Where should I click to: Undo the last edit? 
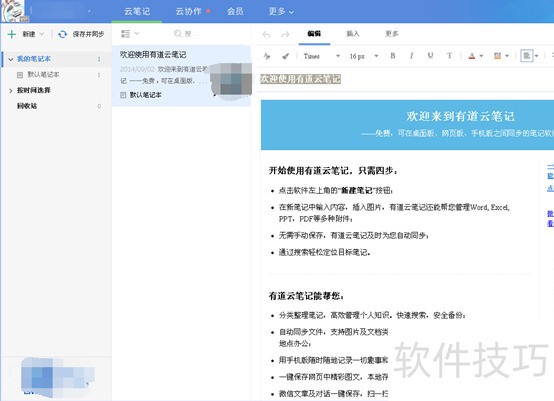[x=266, y=34]
